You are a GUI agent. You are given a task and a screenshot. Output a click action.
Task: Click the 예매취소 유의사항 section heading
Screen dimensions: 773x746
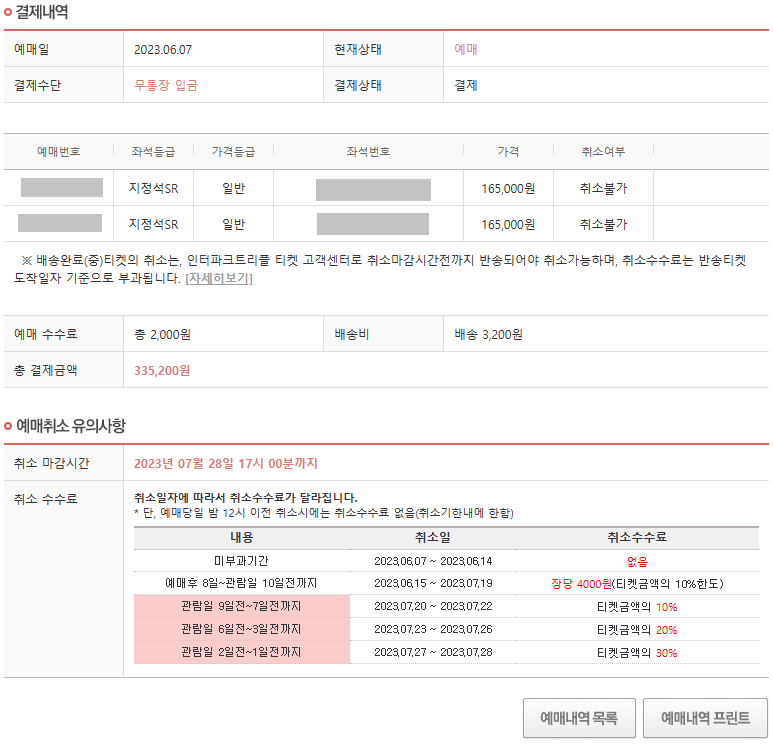[x=71, y=426]
